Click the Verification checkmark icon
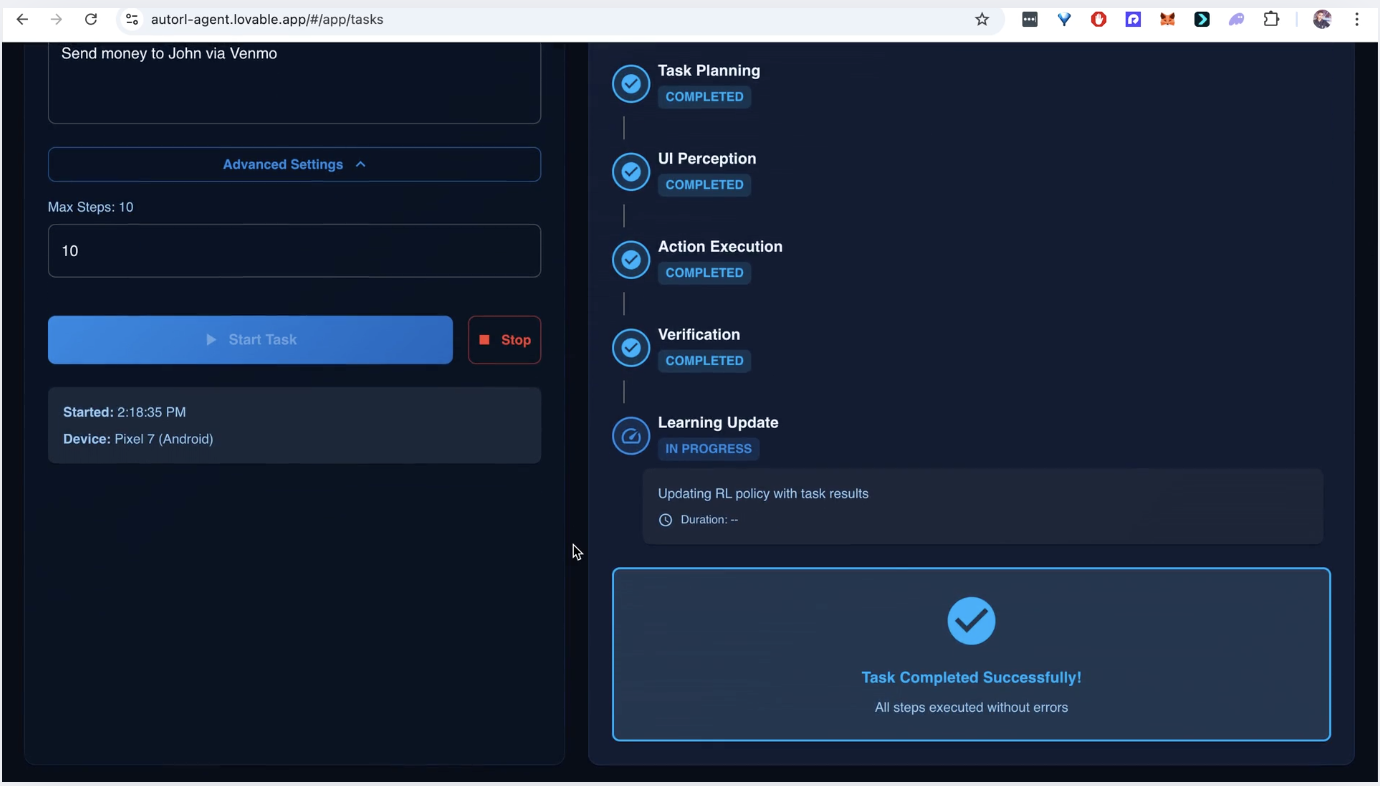This screenshot has height=786, width=1380. tap(631, 348)
